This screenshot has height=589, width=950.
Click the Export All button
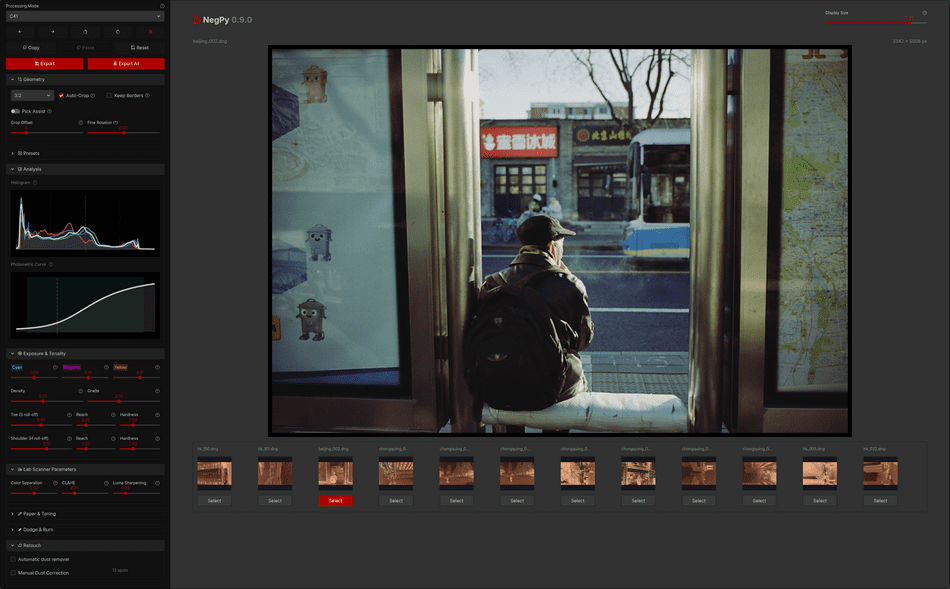tap(126, 63)
